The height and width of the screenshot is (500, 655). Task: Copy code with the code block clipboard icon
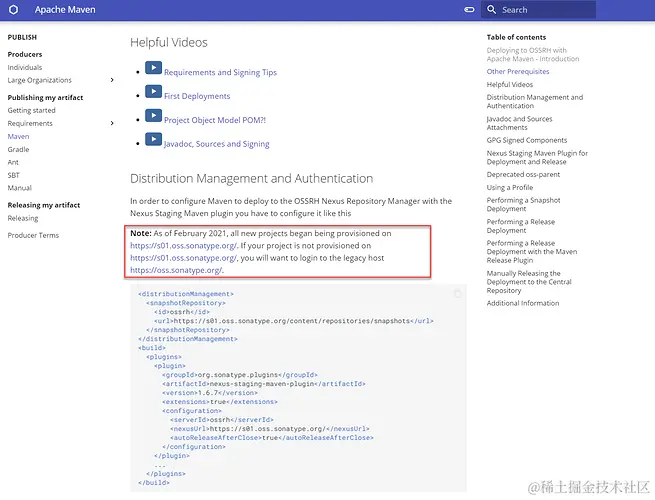point(457,293)
